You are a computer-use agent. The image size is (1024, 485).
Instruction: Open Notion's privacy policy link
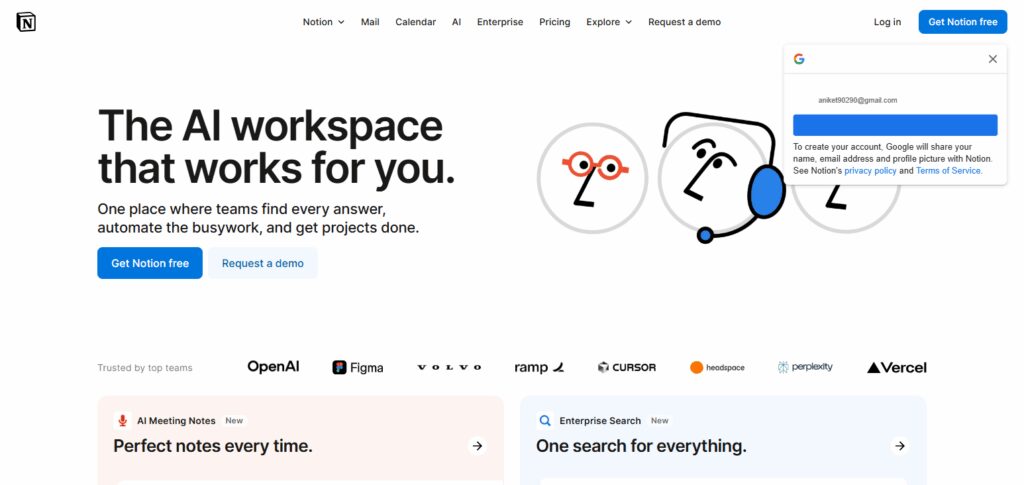(870, 170)
